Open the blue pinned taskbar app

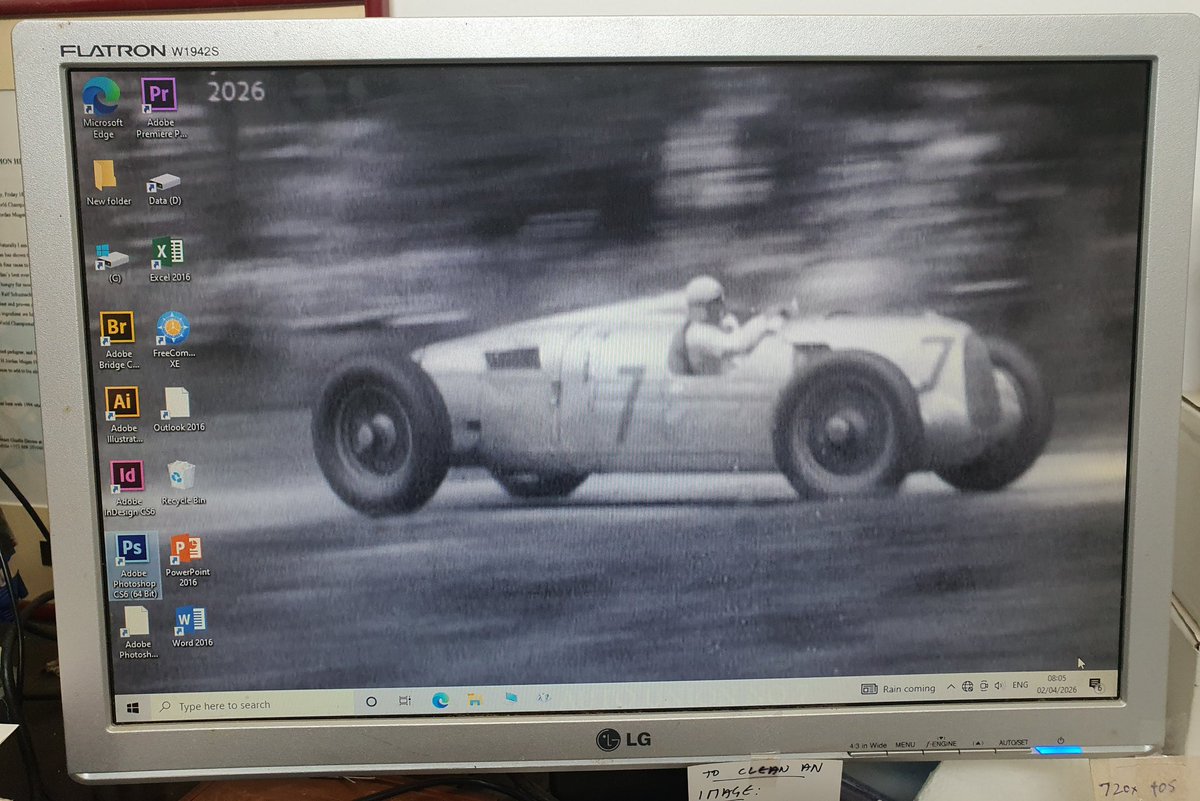[511, 697]
